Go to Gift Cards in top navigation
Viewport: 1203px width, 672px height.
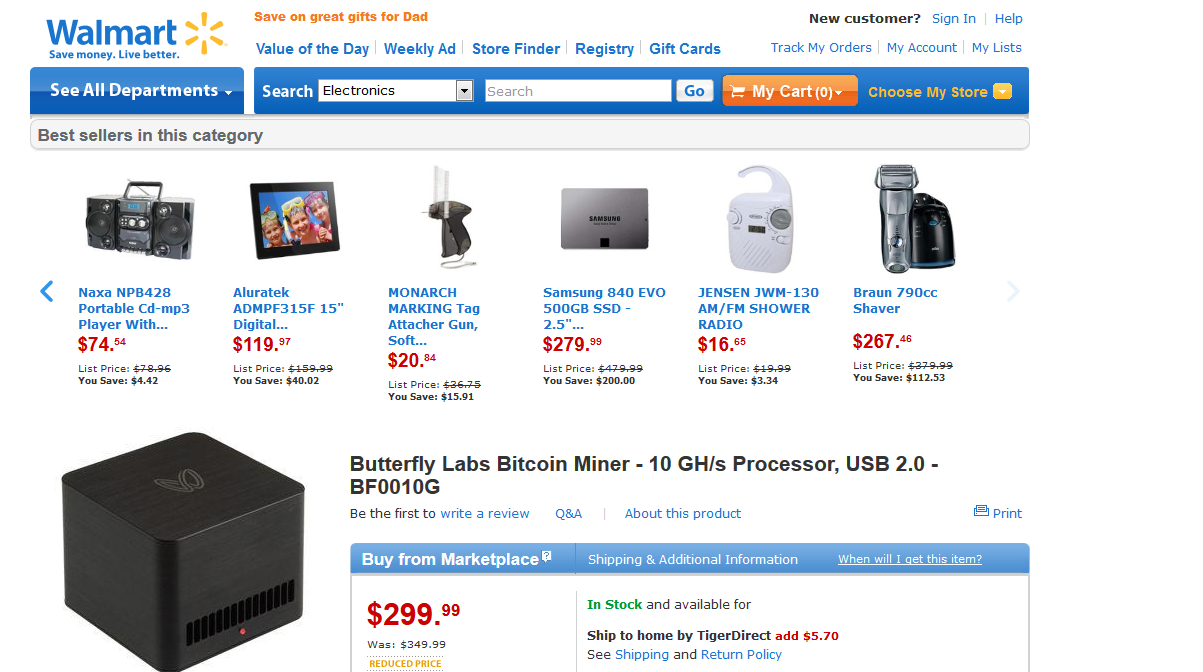click(685, 49)
